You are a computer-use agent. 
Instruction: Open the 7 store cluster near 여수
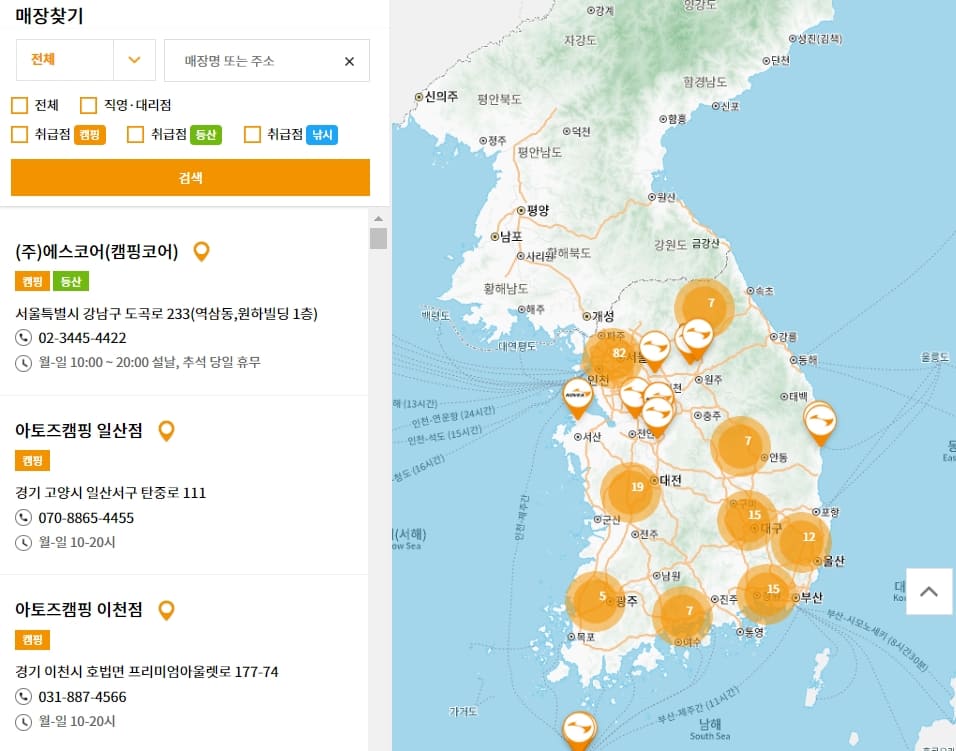pyautogui.click(x=682, y=615)
